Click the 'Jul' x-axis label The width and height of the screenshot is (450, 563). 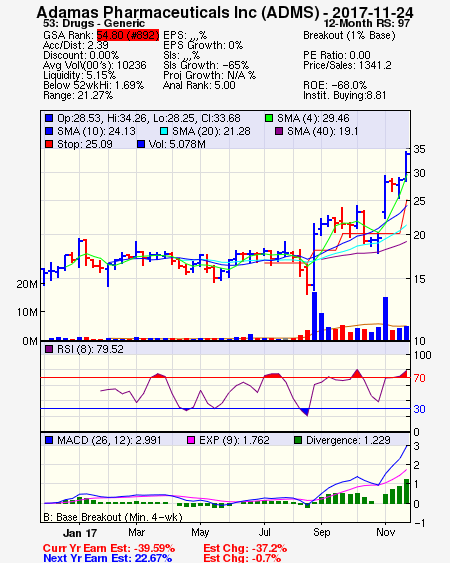click(x=264, y=532)
